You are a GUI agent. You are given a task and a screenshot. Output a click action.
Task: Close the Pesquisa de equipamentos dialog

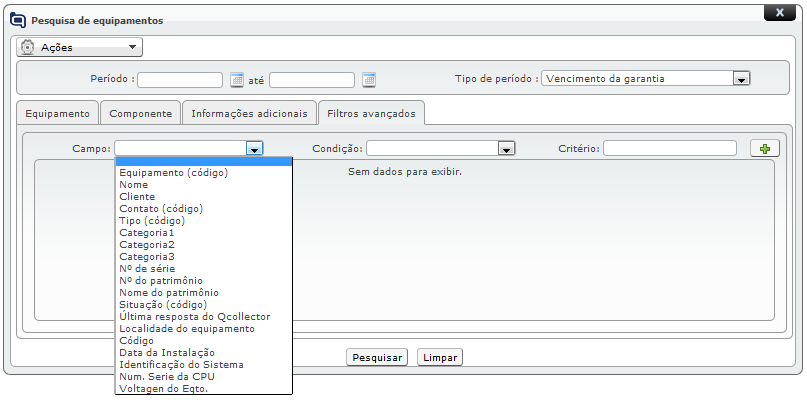[x=778, y=13]
